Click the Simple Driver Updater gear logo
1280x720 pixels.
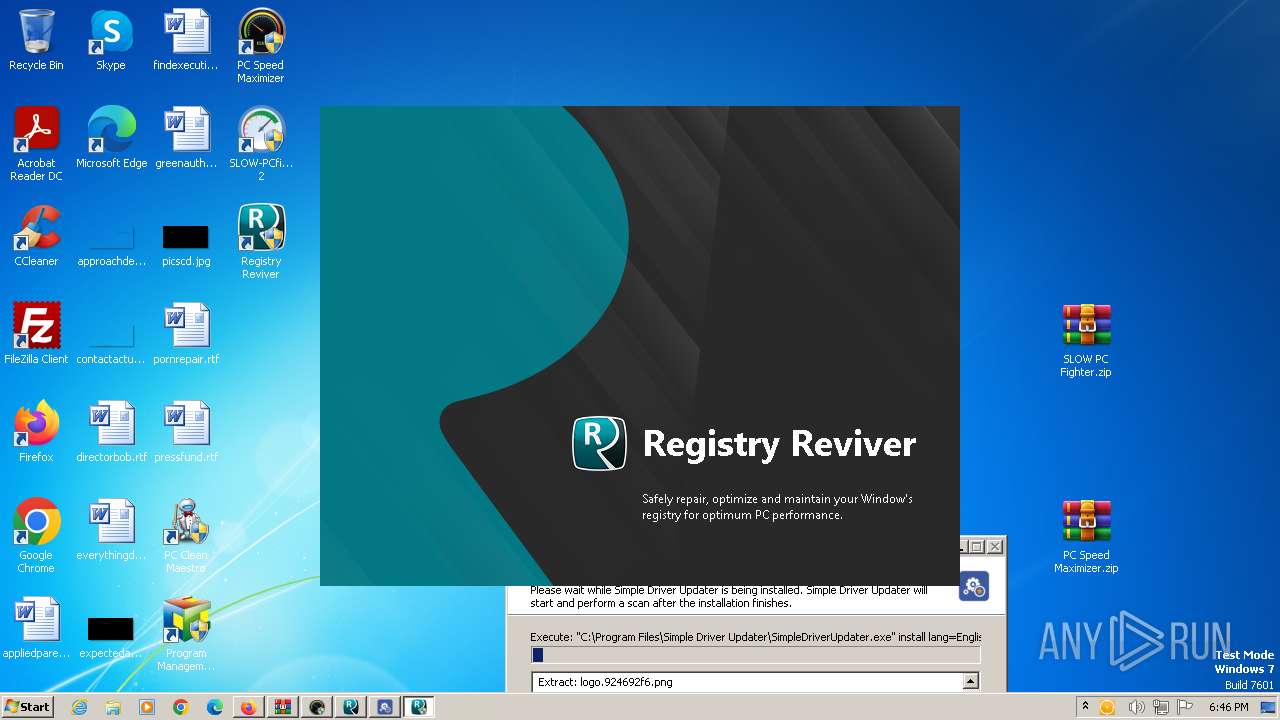tap(974, 587)
